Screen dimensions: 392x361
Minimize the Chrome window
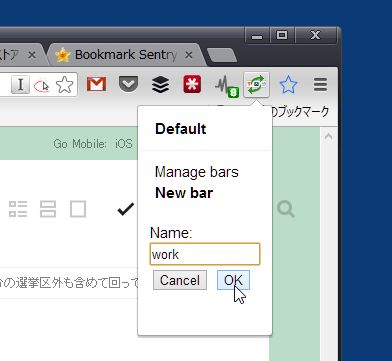[x=257, y=36]
